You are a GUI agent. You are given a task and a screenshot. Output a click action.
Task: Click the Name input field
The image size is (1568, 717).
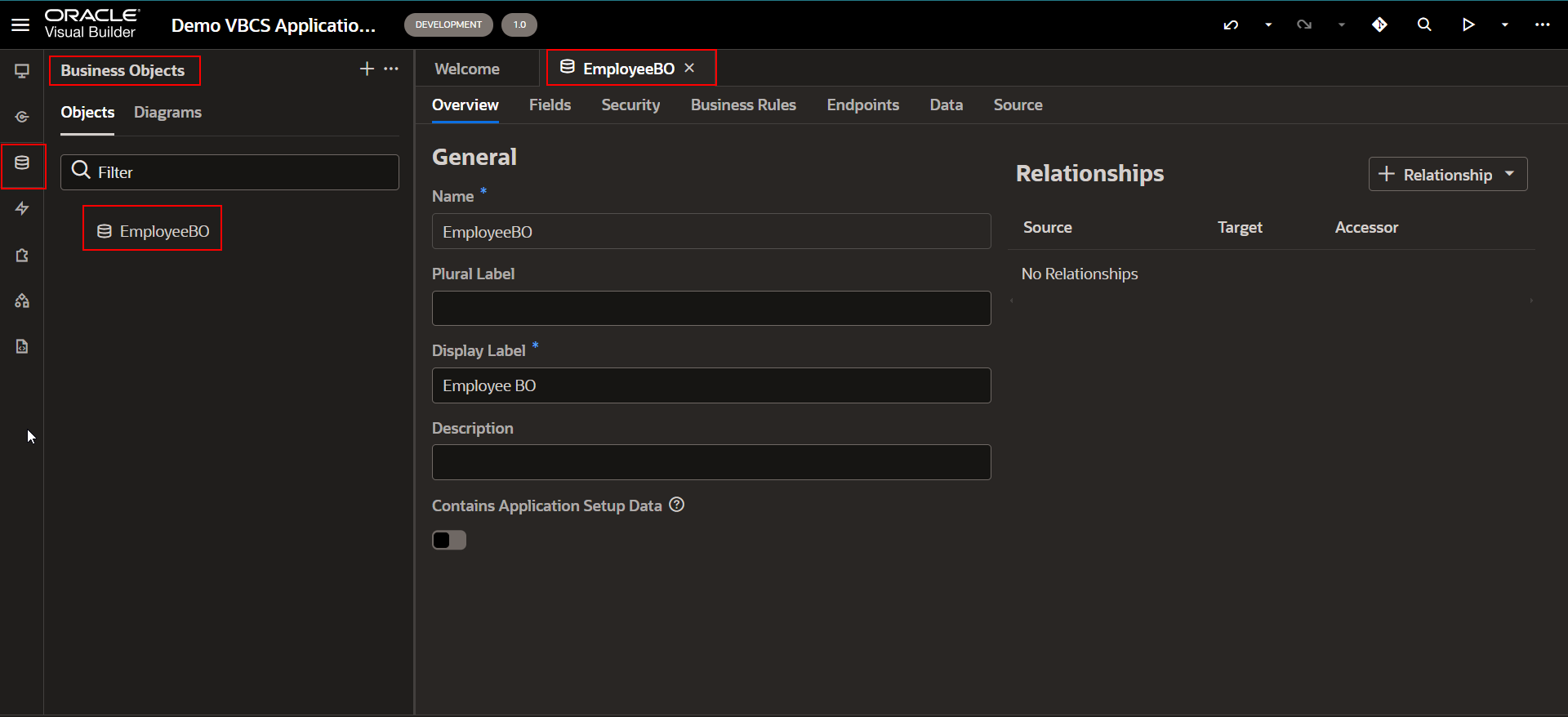coord(711,232)
